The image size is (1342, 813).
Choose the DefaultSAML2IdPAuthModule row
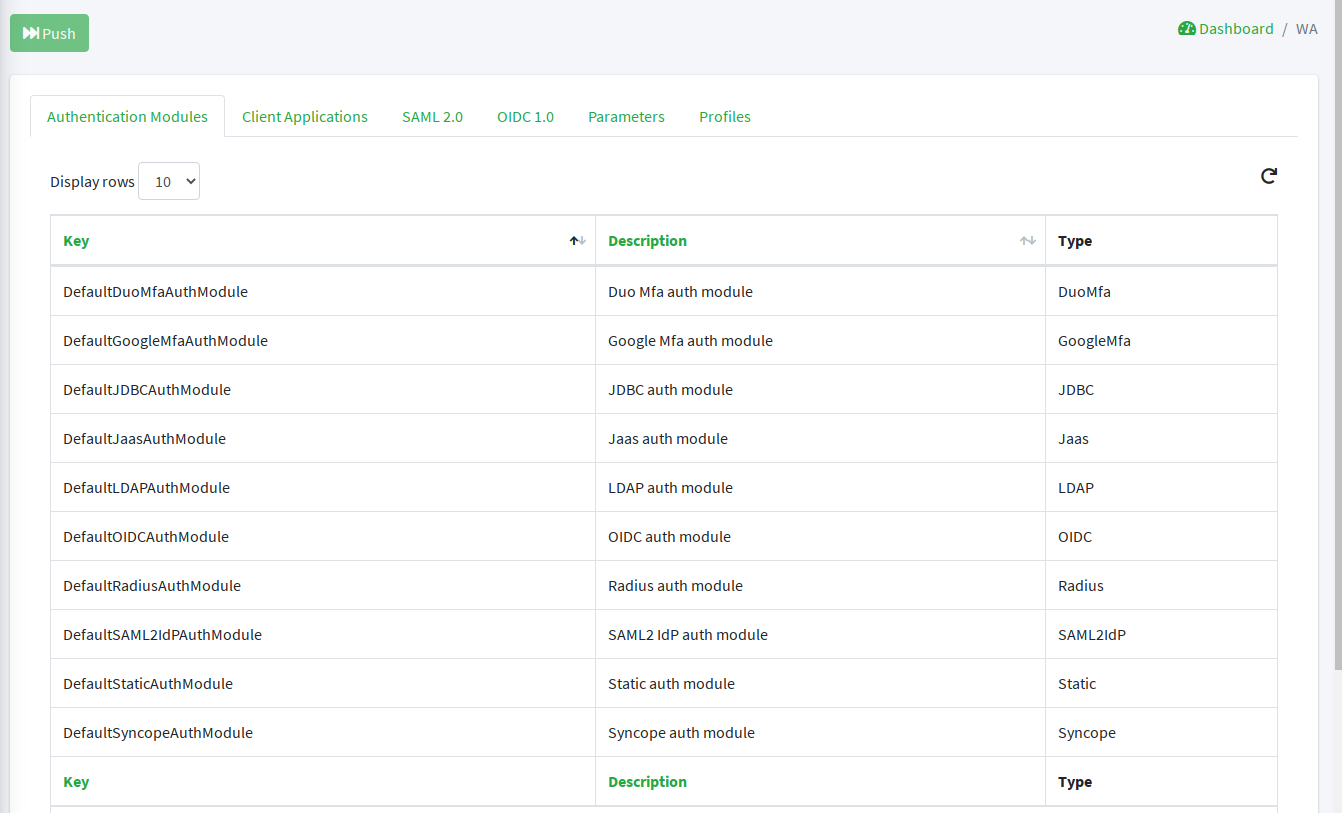162,635
